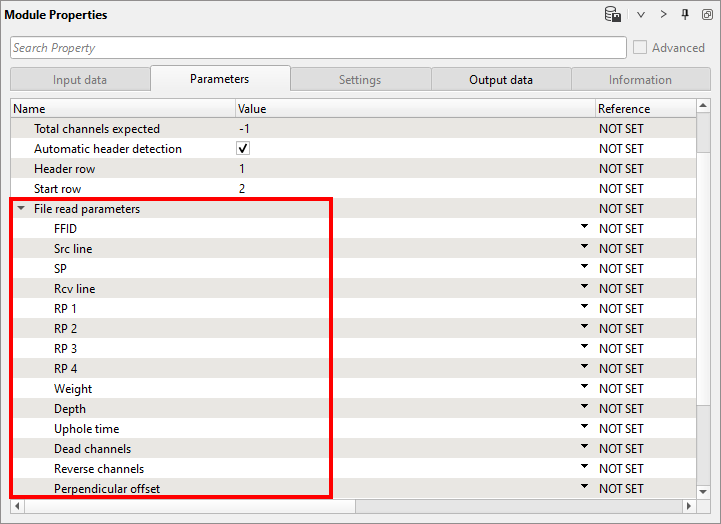The width and height of the screenshot is (721, 524).
Task: Open the Information tab
Action: click(640, 80)
